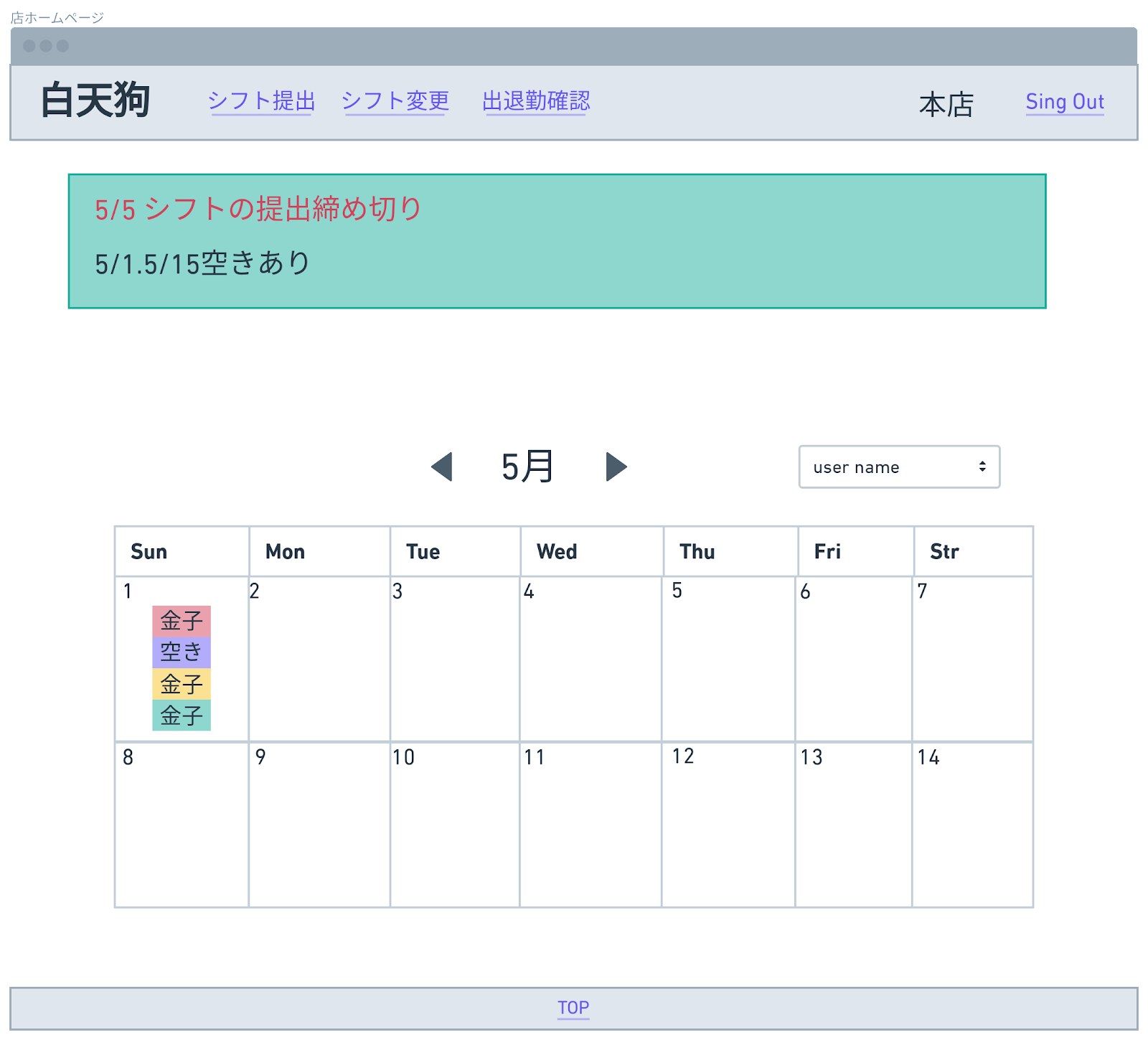Click the previous month arrow

(x=442, y=467)
